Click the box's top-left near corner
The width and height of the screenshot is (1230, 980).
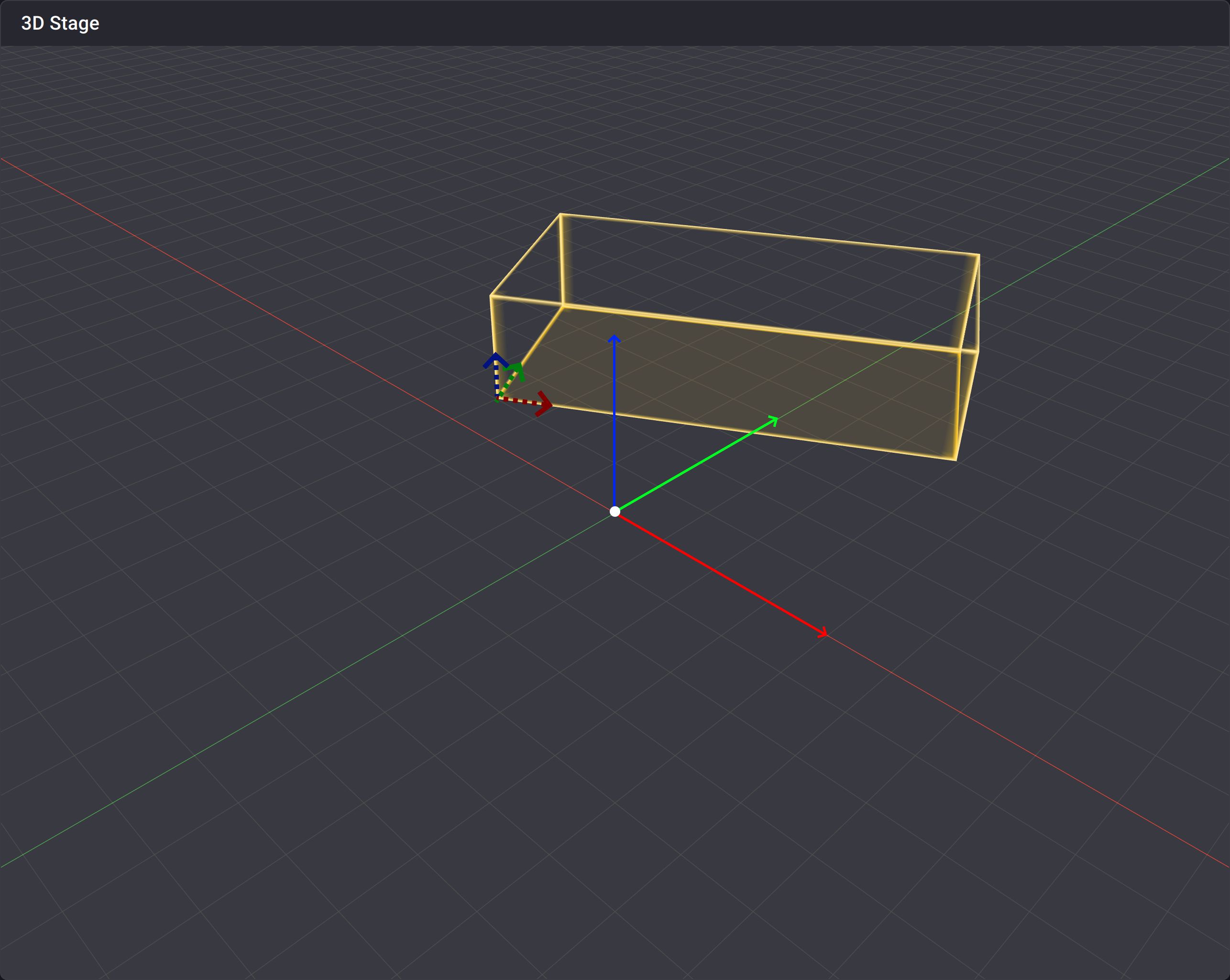[x=491, y=295]
